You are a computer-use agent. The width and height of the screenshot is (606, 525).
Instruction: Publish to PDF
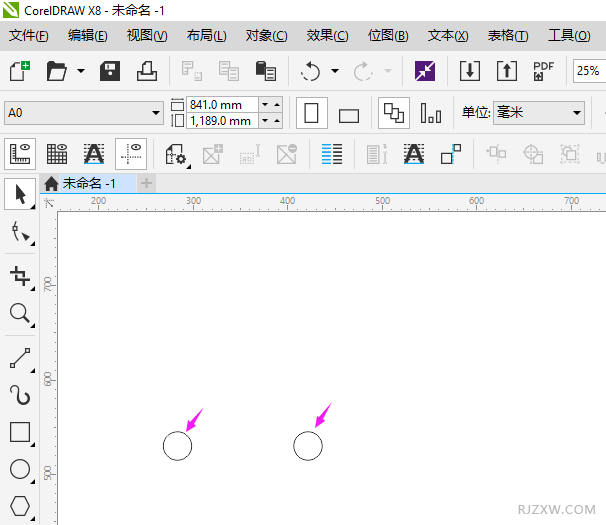pos(543,71)
